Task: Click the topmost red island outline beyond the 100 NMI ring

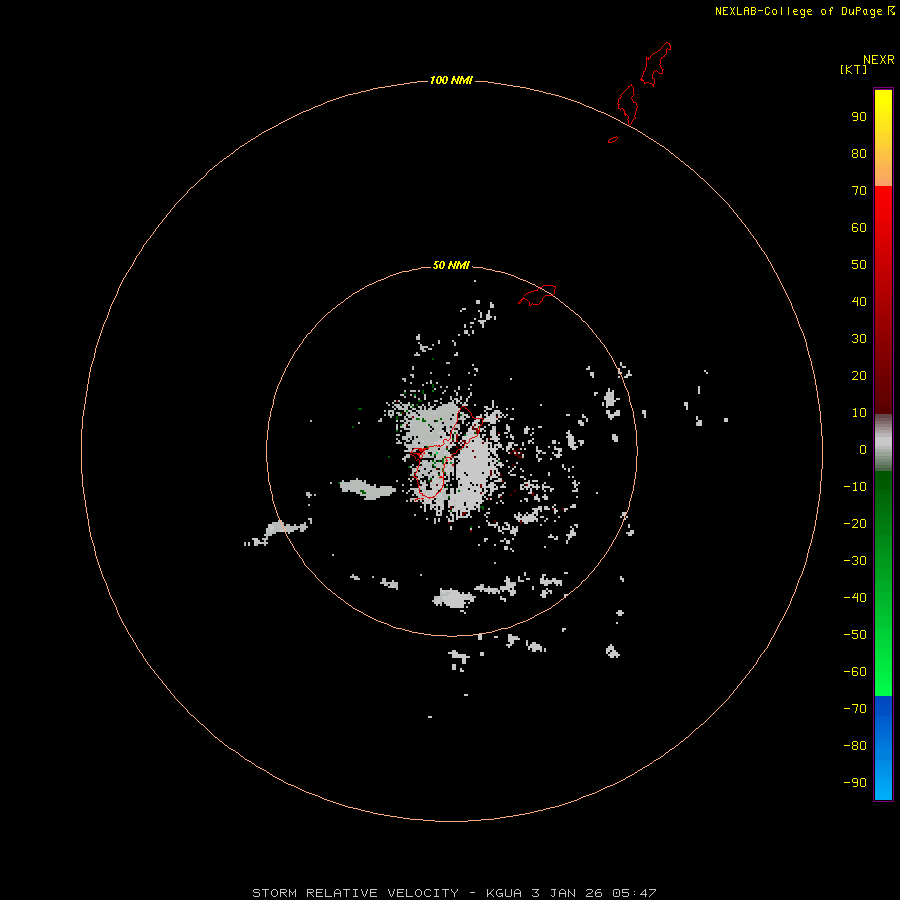Action: [x=655, y=64]
